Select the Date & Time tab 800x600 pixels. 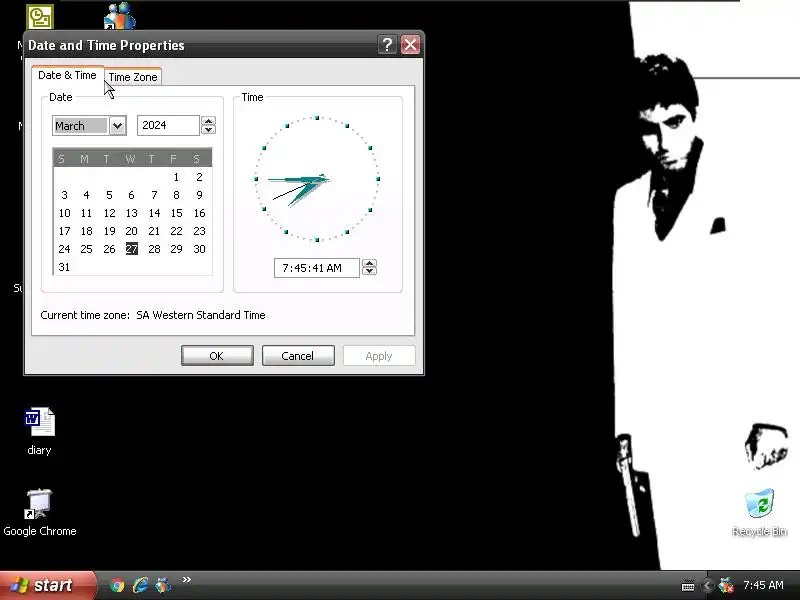(67, 76)
